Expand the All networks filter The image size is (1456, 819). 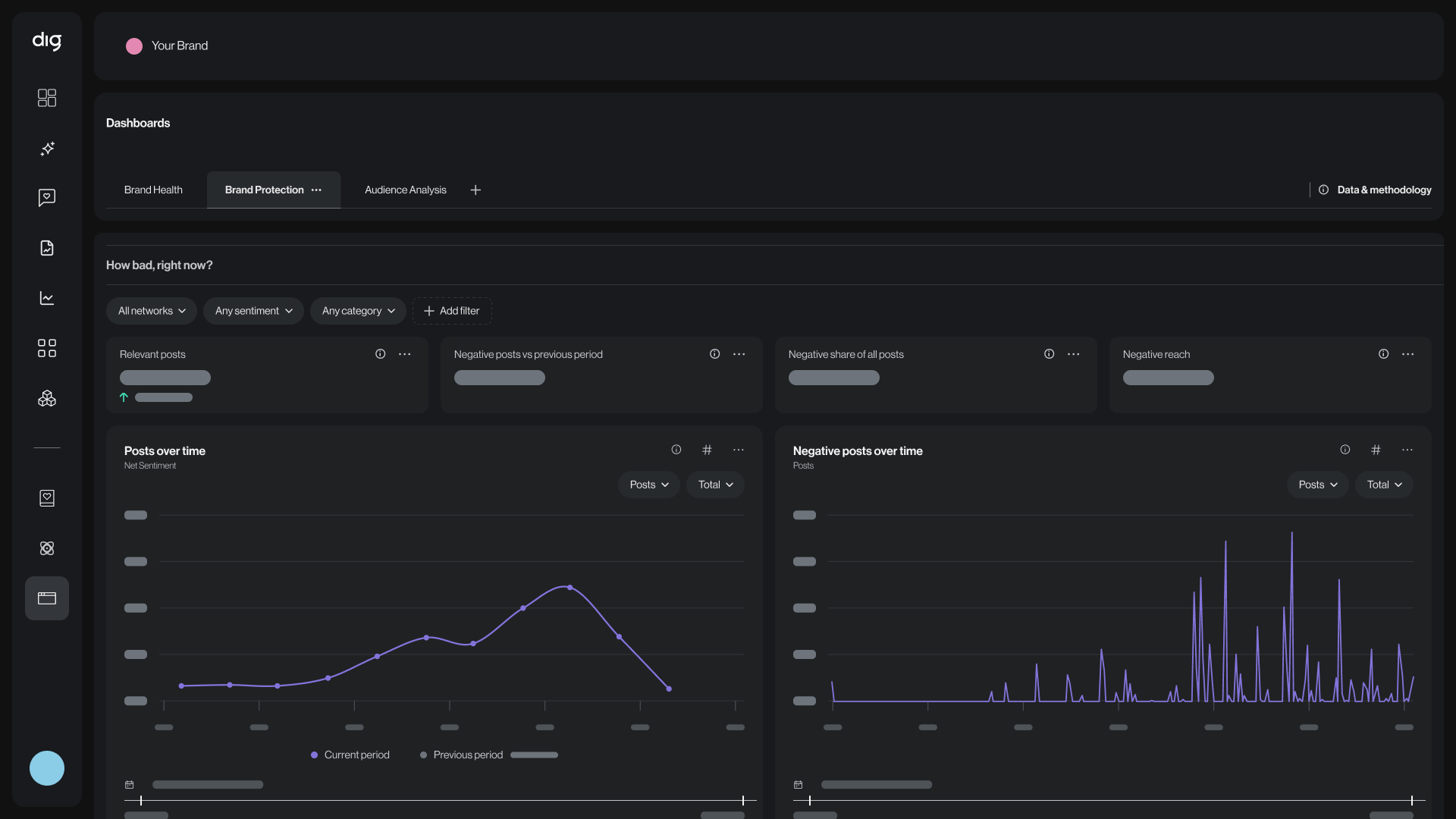point(152,311)
